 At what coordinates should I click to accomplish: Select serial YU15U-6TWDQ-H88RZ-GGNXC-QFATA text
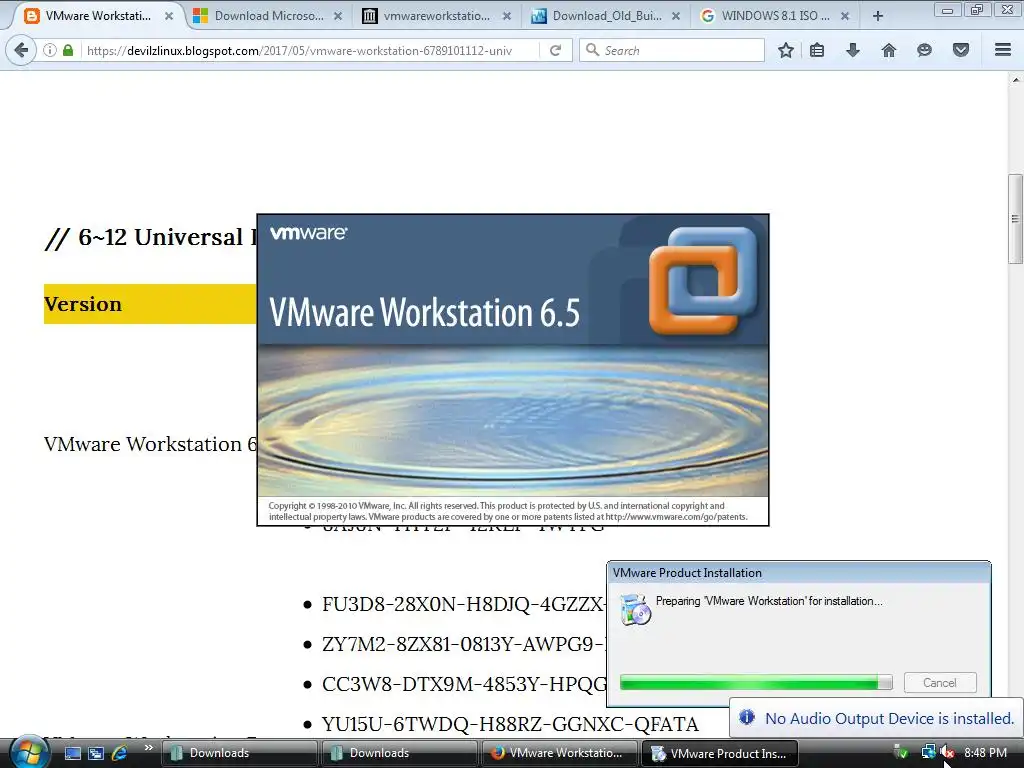[x=510, y=724]
